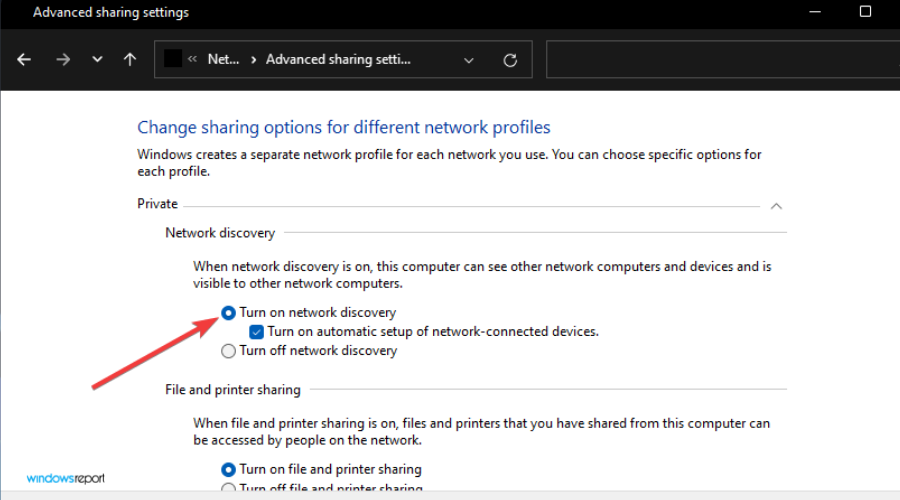Open recent locations chevron

[x=97, y=59]
